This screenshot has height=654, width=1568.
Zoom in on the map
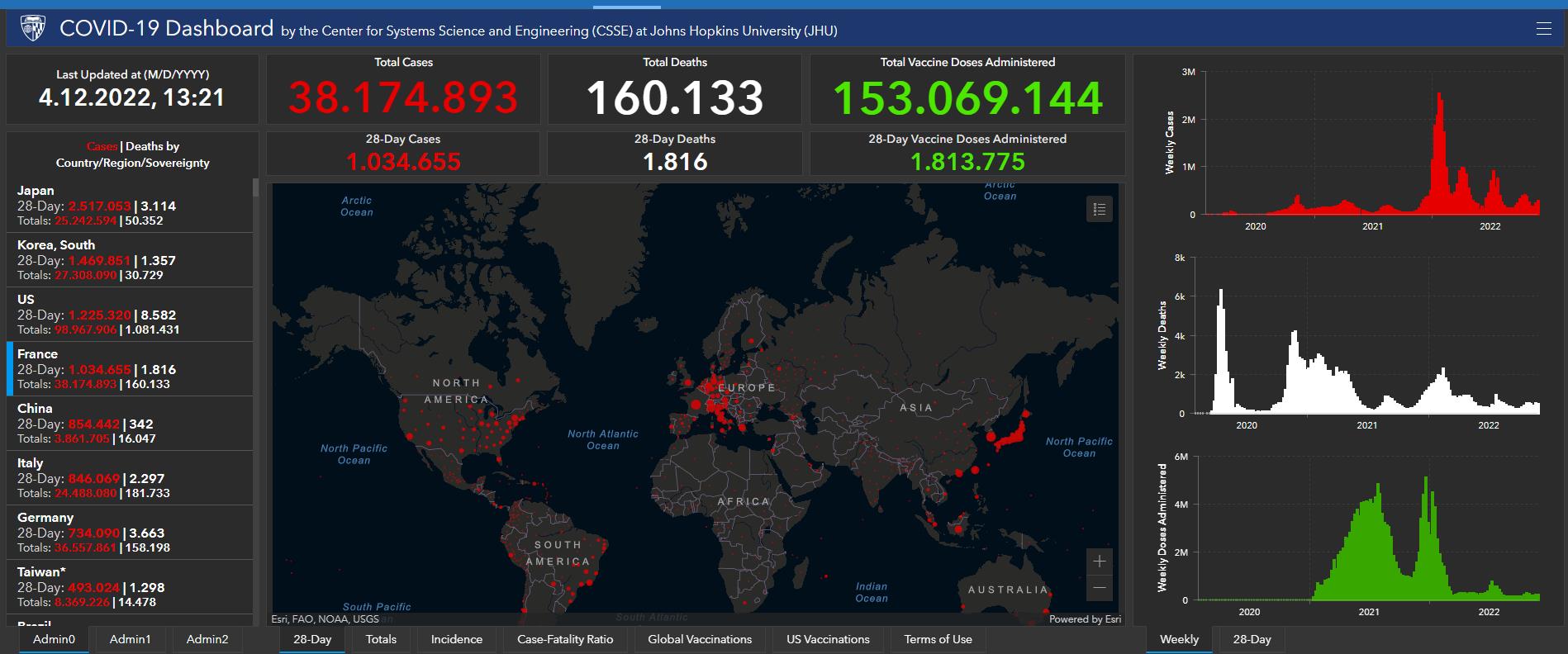coord(1099,562)
